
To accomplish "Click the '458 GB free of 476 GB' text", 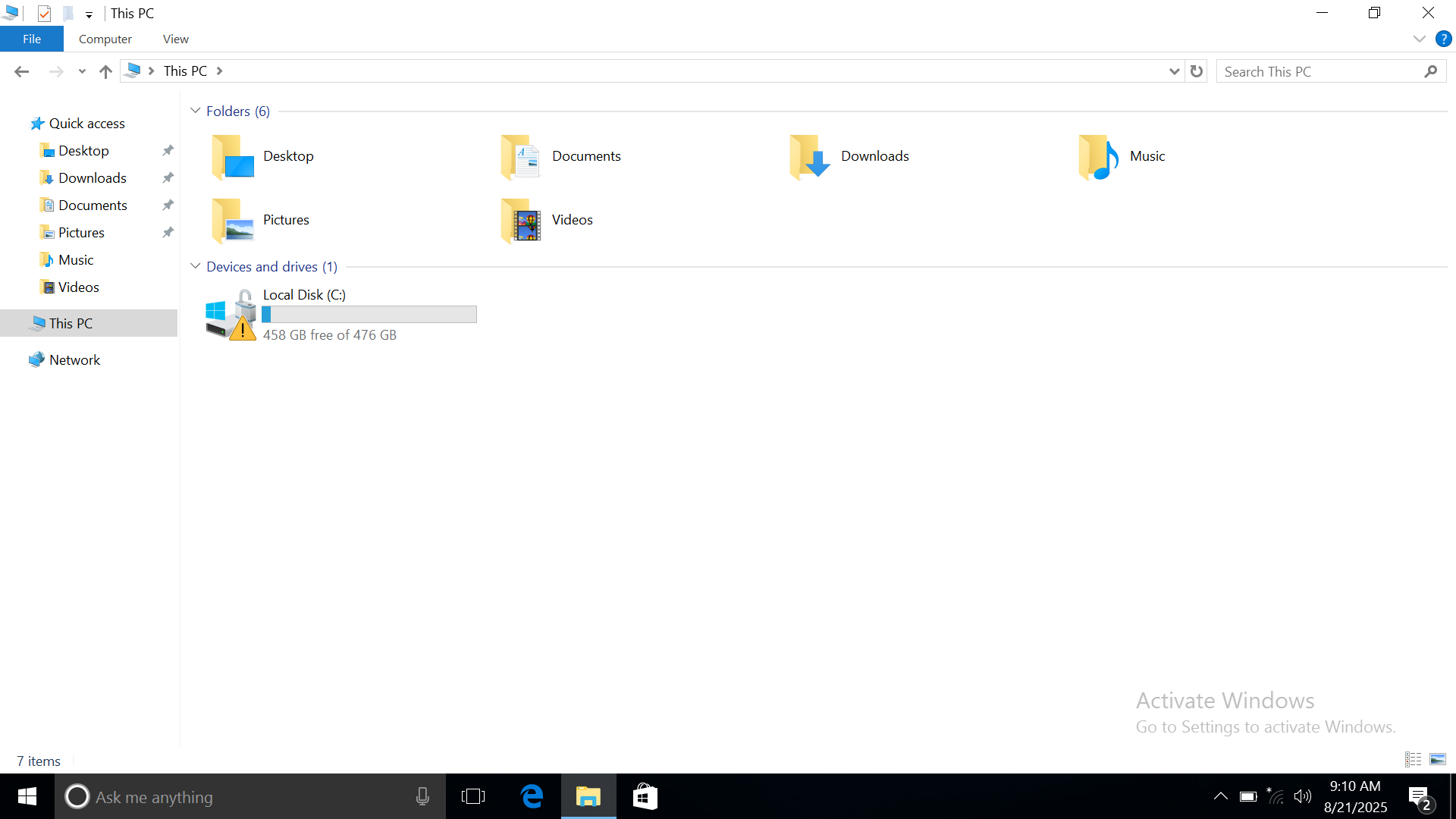I will (x=330, y=335).
